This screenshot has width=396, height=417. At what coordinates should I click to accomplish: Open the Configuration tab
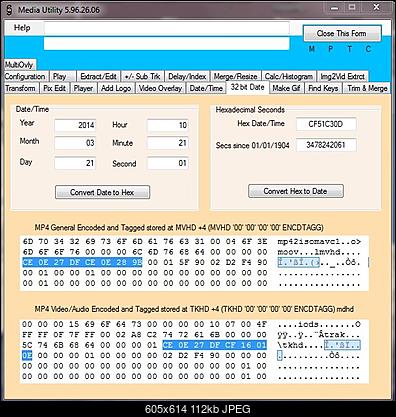(25, 76)
